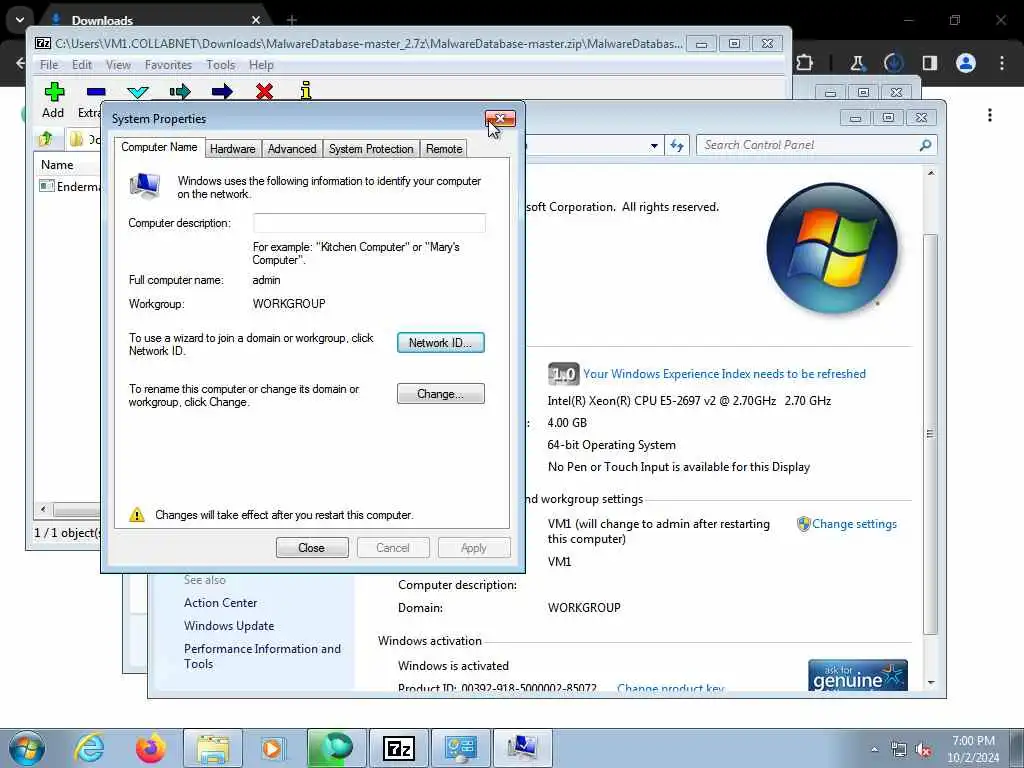Screen dimensions: 1024x768
Task: Open Windows Media Player from the taskbar
Action: point(272,748)
